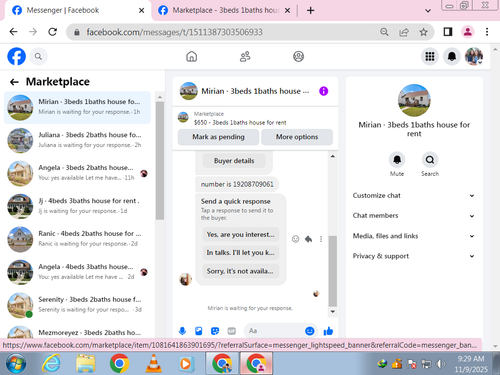
Task: Mute this conversation with the bell icon
Action: [x=397, y=160]
